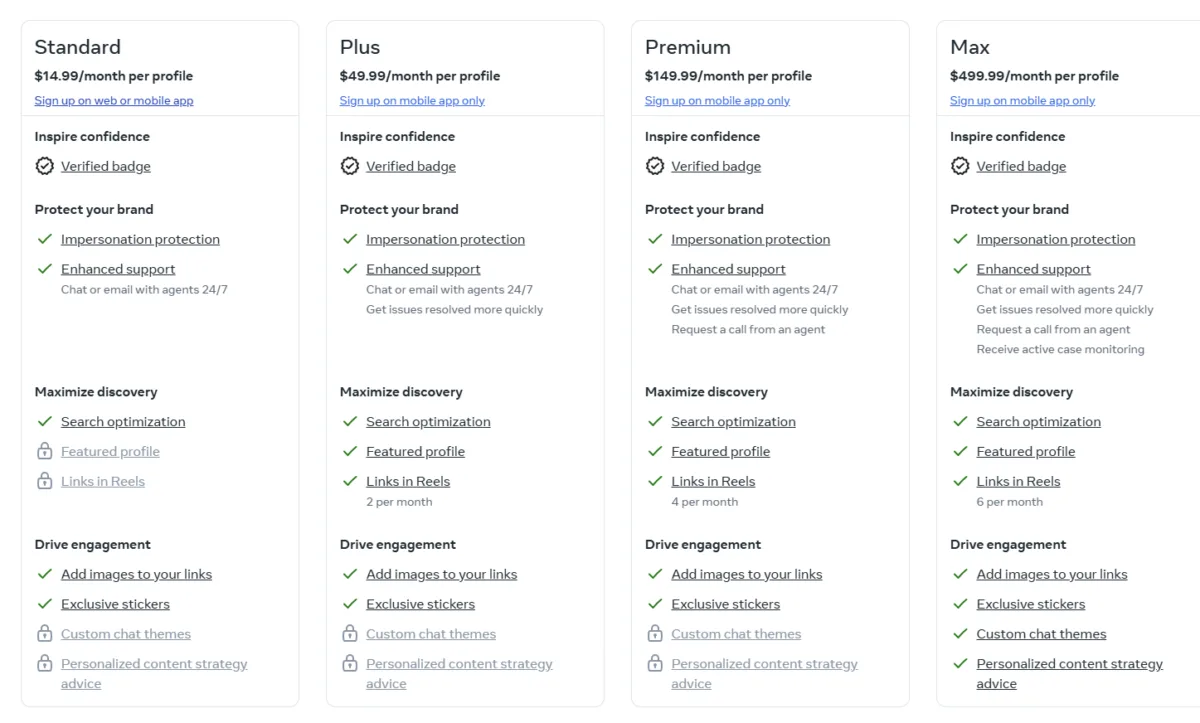The width and height of the screenshot is (1200, 723).
Task: Click the Verified badge icon in Max plan
Action: click(960, 166)
